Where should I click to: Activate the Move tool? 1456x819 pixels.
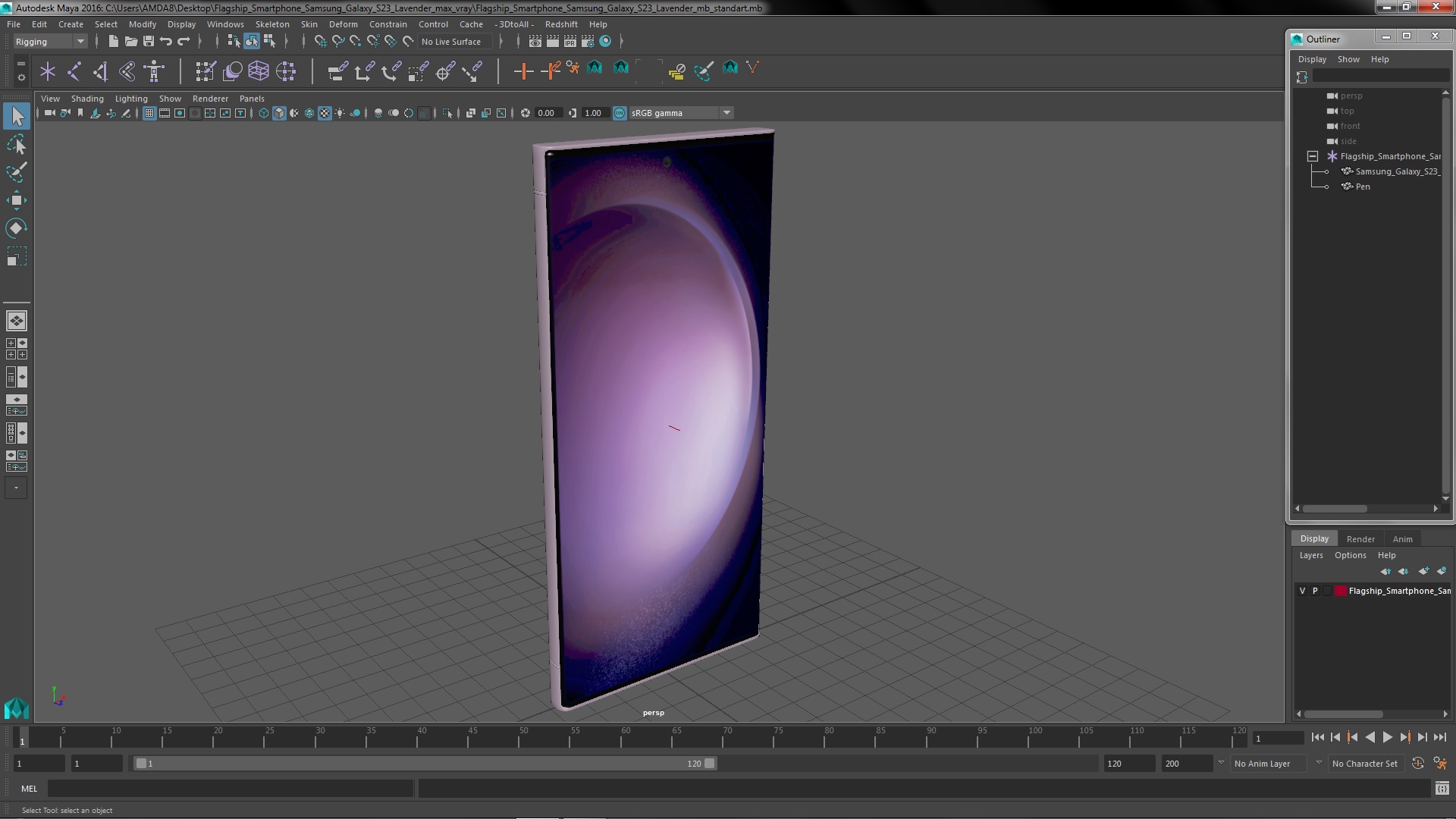click(17, 200)
